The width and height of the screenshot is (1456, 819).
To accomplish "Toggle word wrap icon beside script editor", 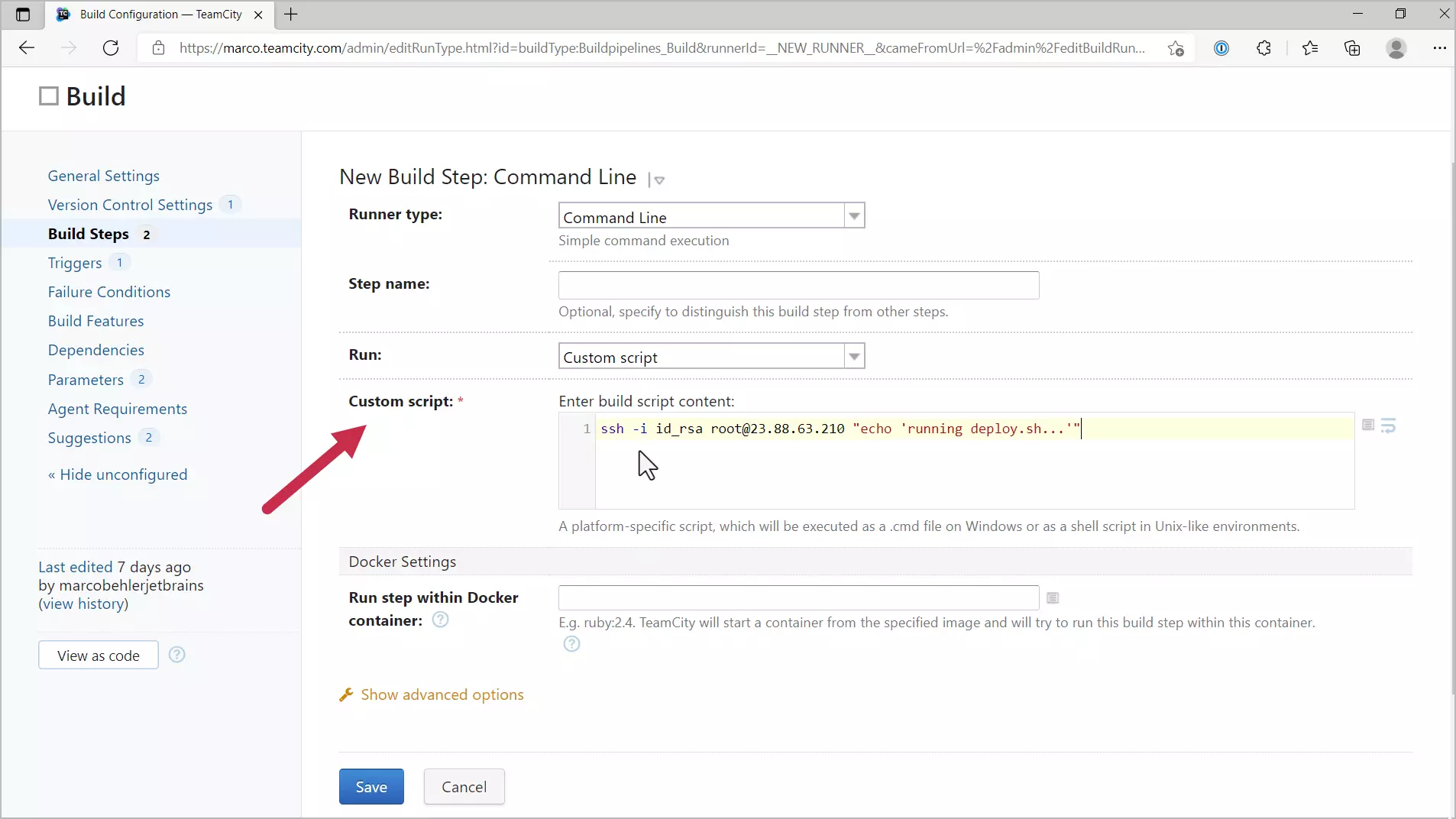I will (1388, 426).
